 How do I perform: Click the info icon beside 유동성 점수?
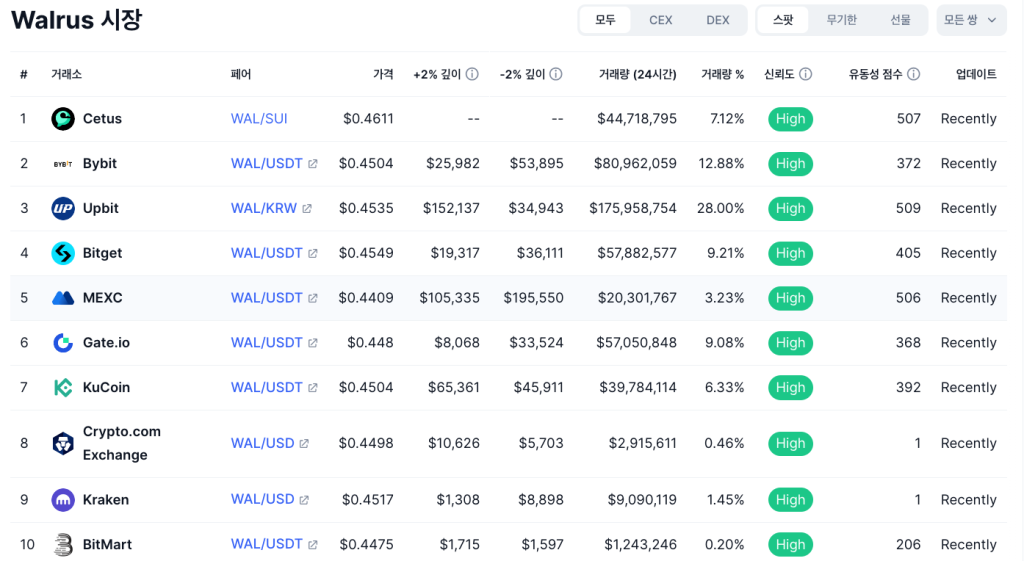914,74
